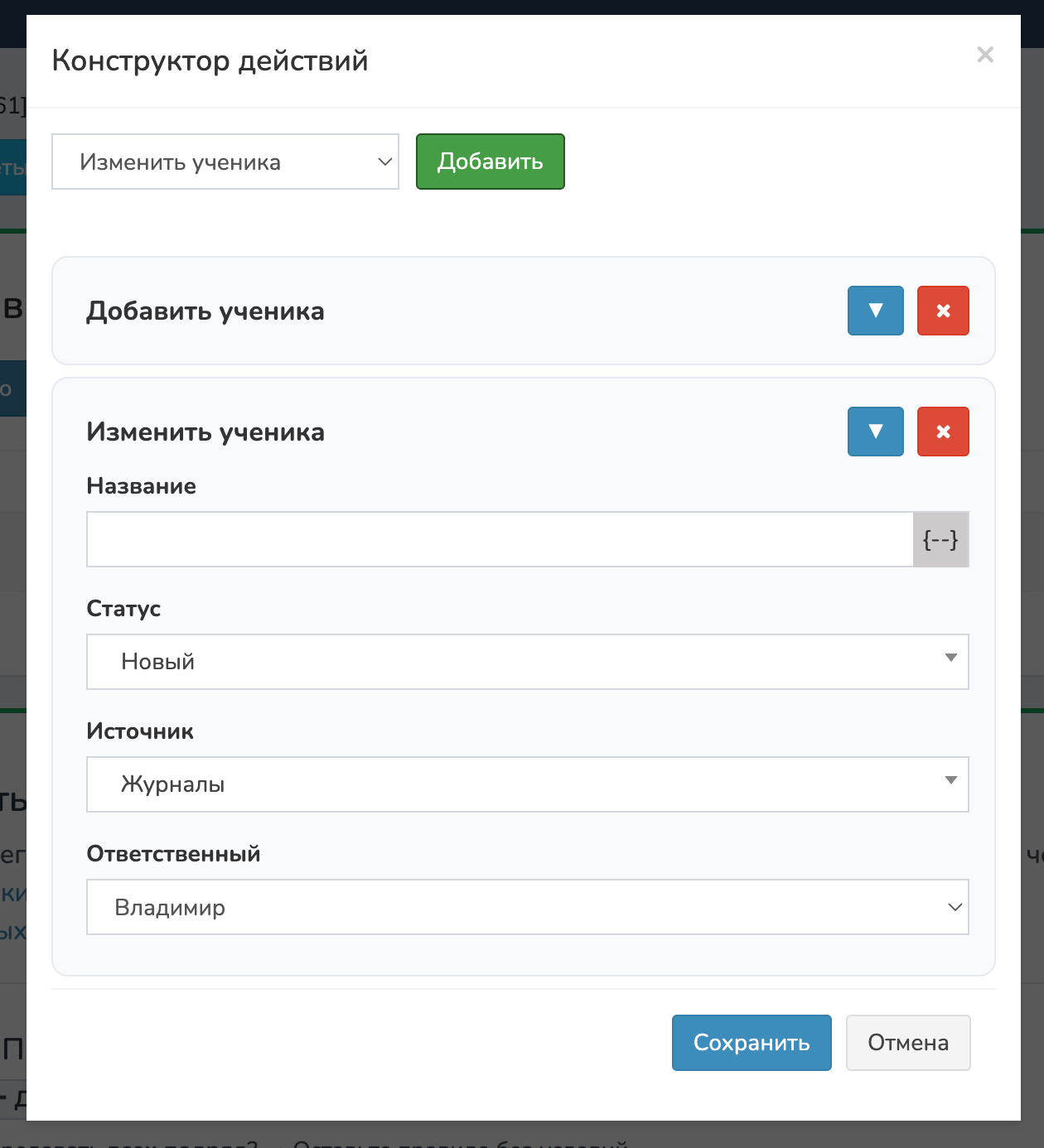This screenshot has height=1148, width=1044.
Task: Insert variable using the {--} button
Action: pos(940,539)
